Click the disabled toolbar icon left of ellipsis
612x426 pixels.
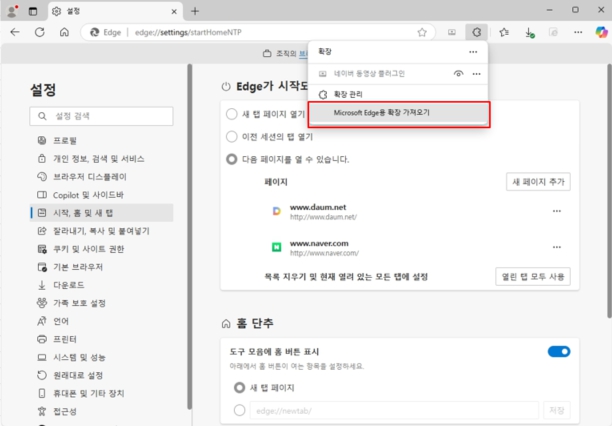coord(553,32)
